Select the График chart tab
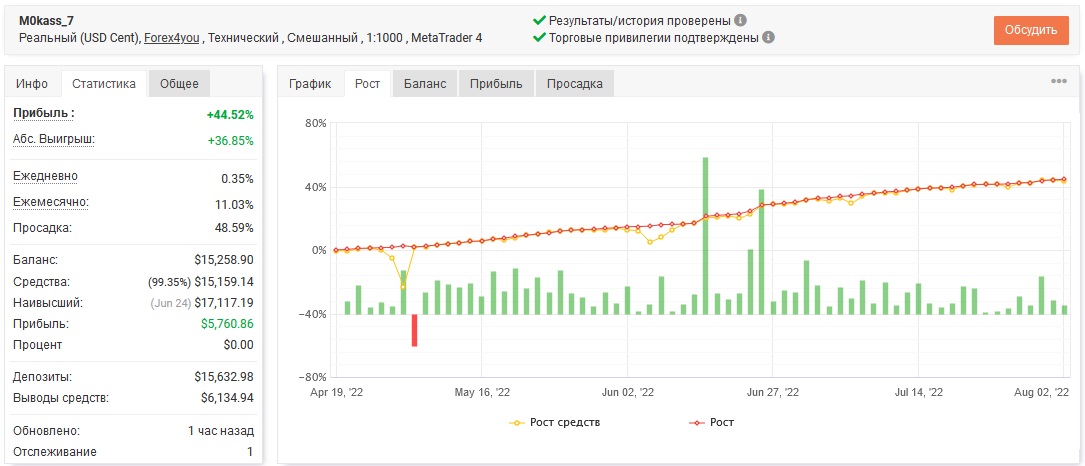This screenshot has width=1085, height=466. pos(311,84)
